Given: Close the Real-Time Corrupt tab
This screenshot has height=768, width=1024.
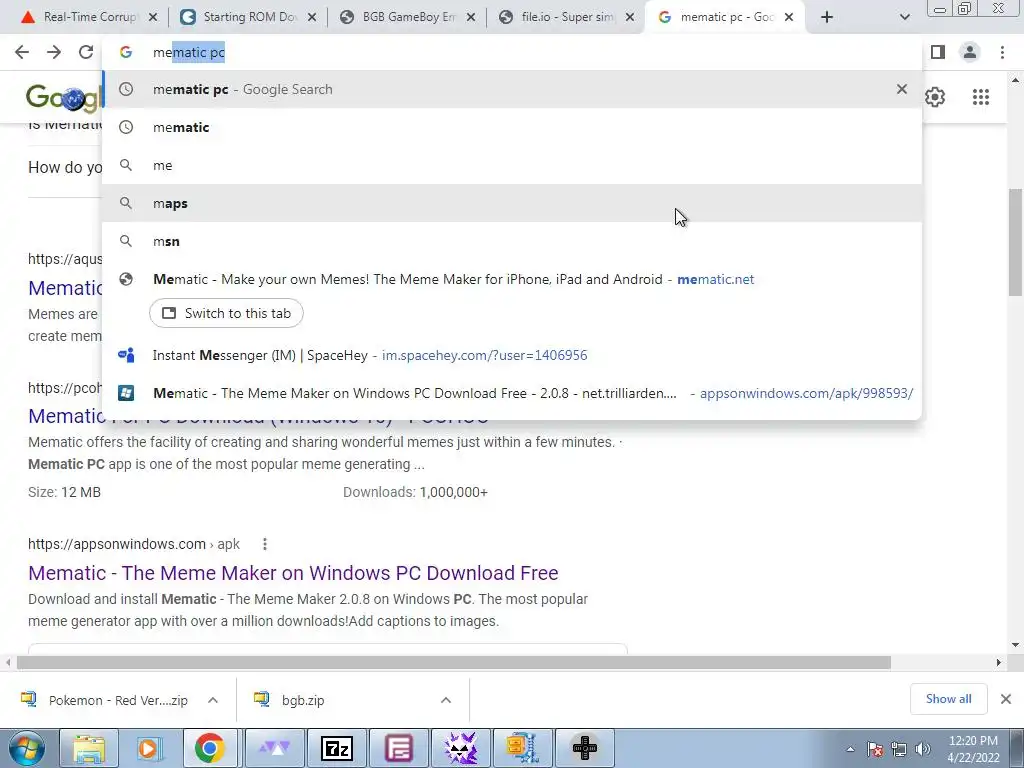Looking at the screenshot, I should [153, 17].
